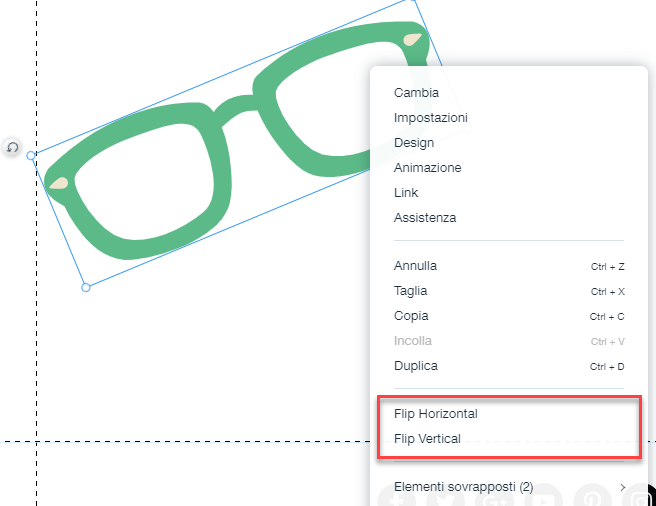This screenshot has width=656, height=506.
Task: Select Flip Horizontal
Action: pyautogui.click(x=435, y=413)
